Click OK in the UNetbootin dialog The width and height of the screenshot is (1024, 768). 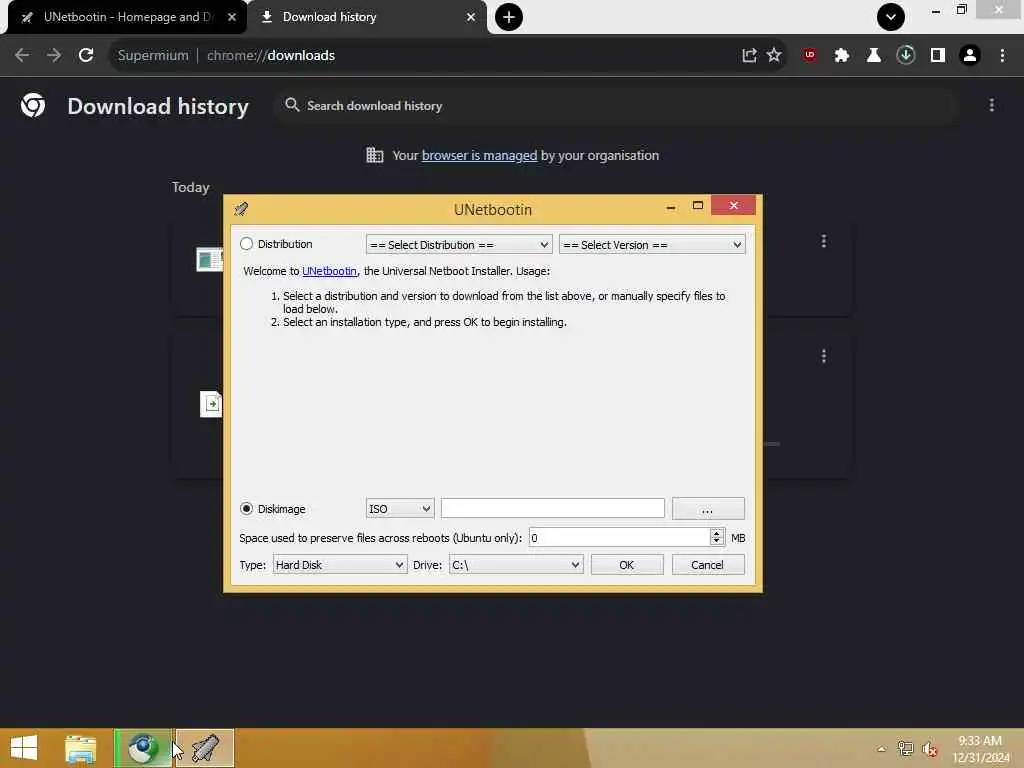[x=626, y=565]
